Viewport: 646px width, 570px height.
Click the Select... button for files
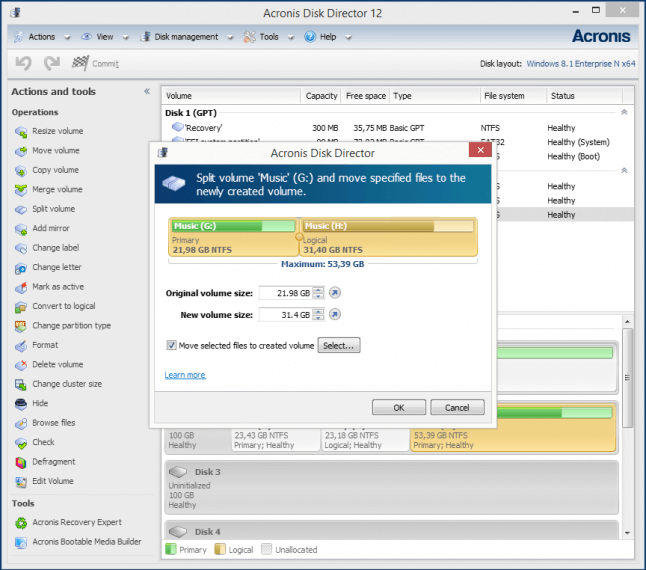[339, 345]
